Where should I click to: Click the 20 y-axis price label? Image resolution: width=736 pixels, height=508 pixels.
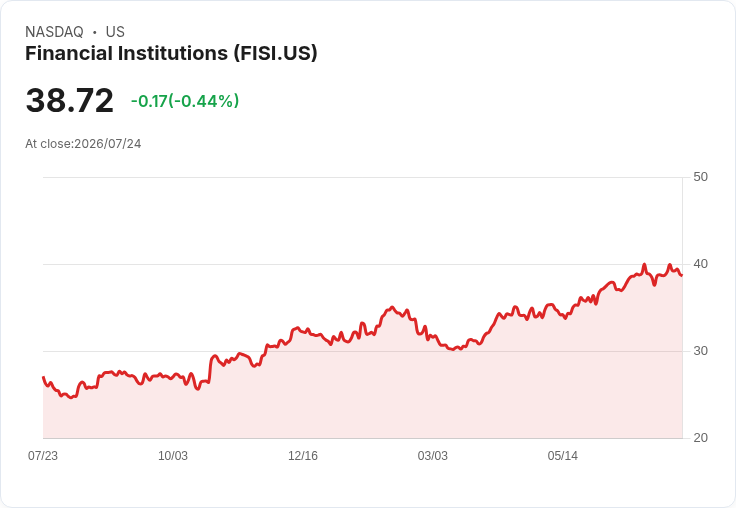[x=700, y=438]
